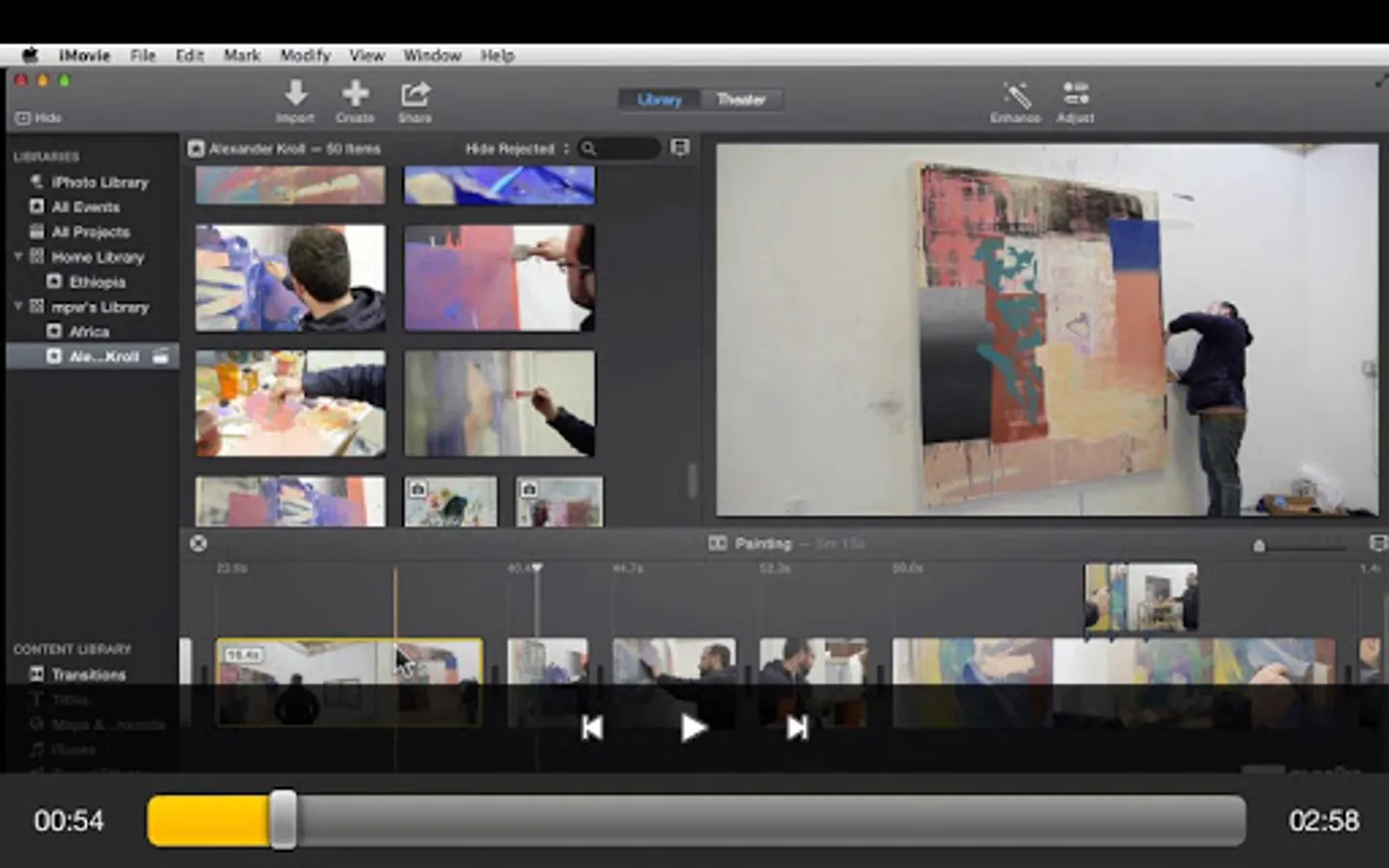Select Transitions in Content Library
1389x868 pixels.
88,674
